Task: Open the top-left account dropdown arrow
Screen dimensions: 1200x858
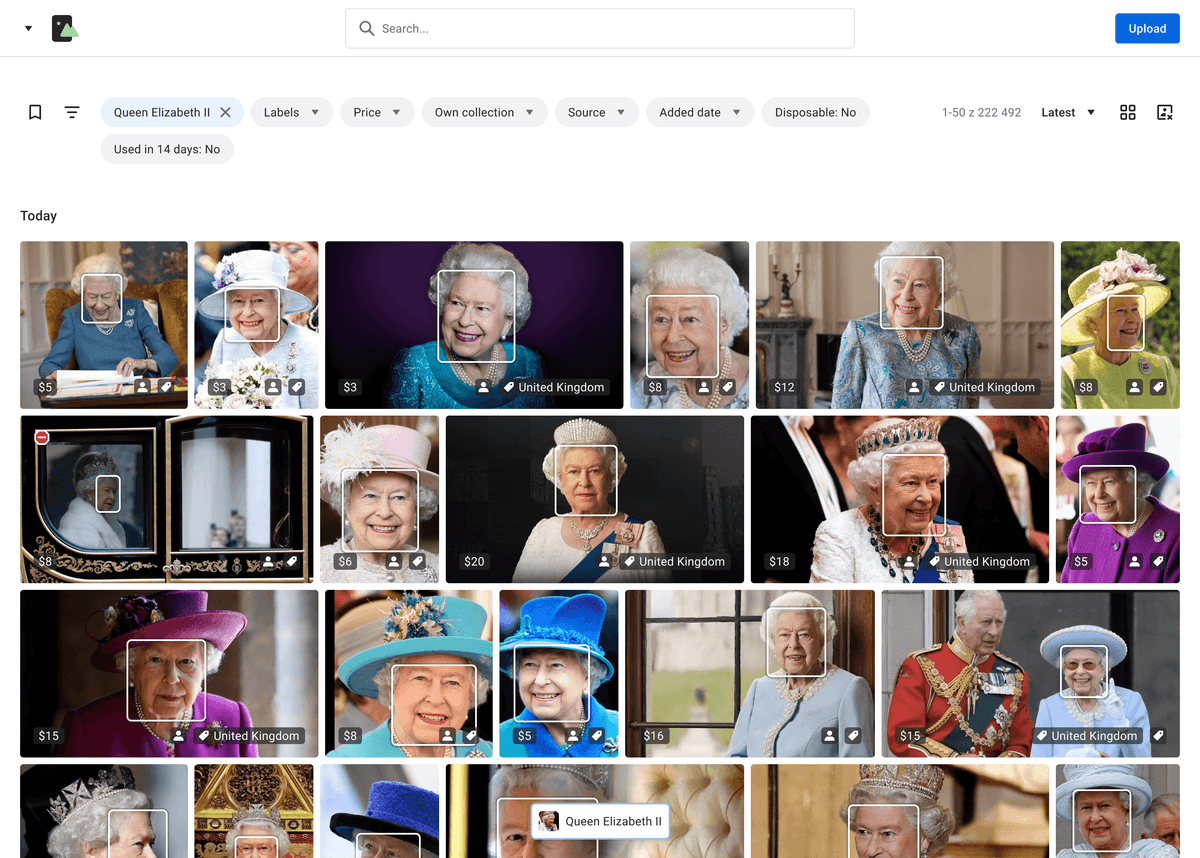Action: [28, 28]
